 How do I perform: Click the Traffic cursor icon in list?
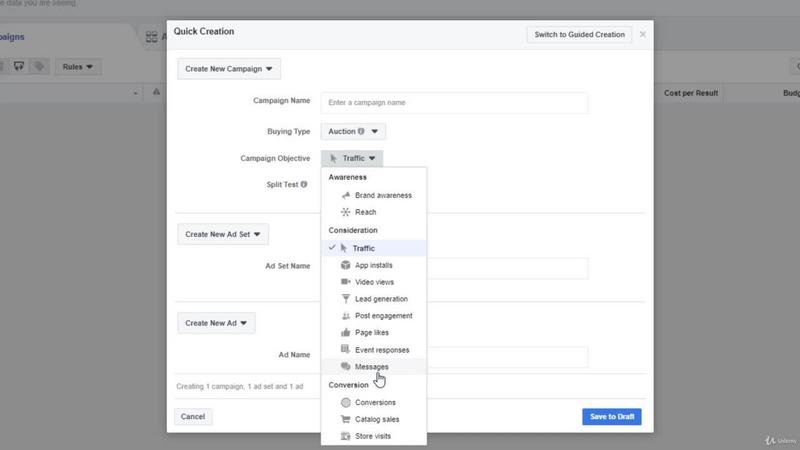click(343, 248)
